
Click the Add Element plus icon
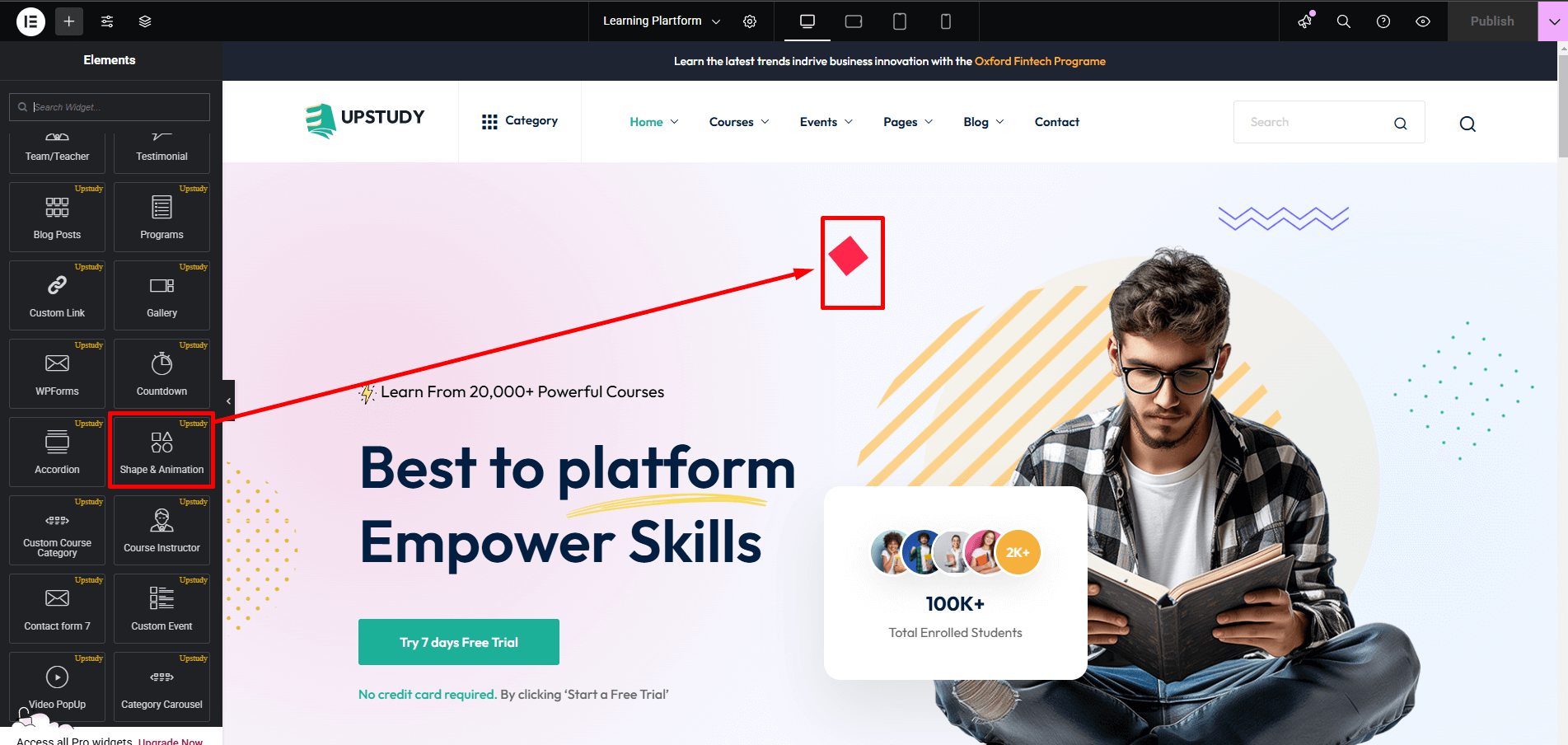[x=69, y=21]
